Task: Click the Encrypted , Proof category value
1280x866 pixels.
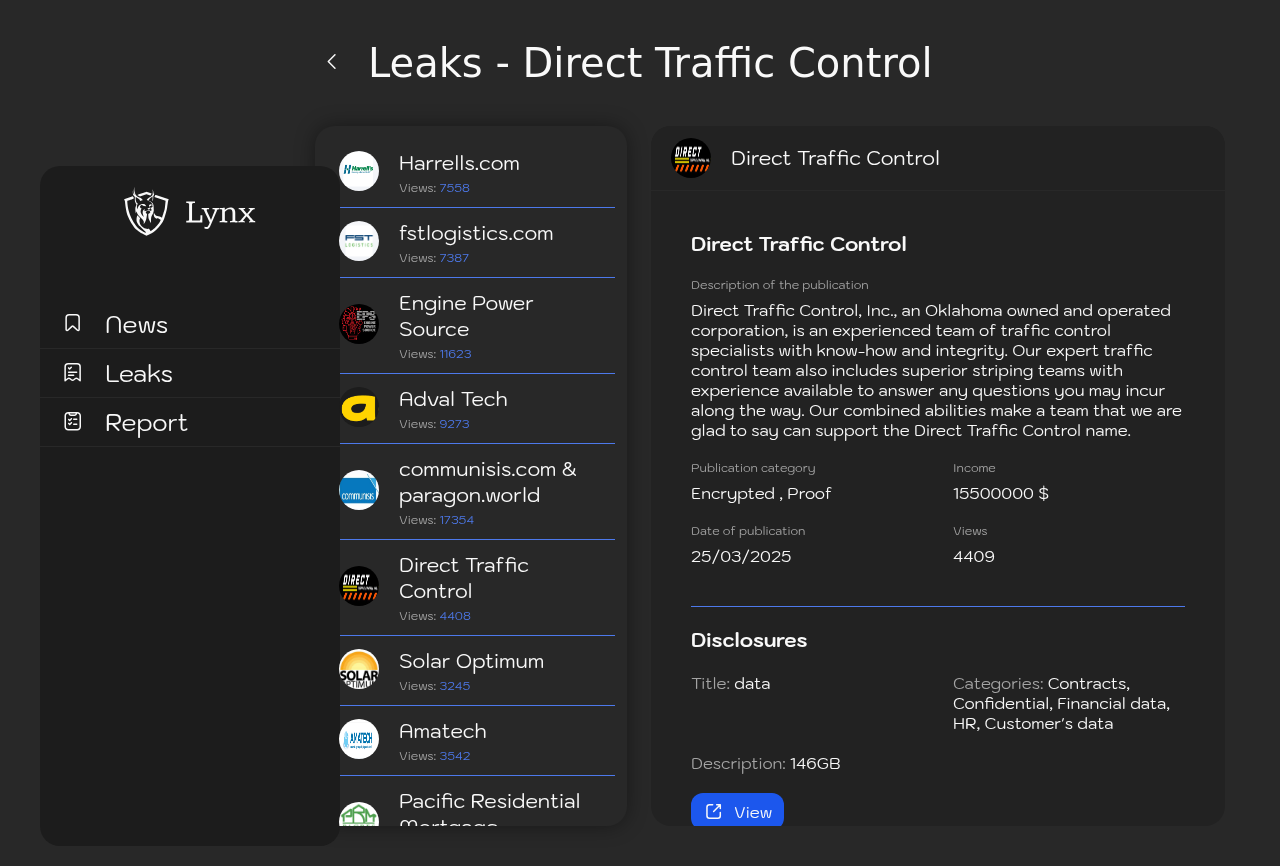Action: [761, 494]
